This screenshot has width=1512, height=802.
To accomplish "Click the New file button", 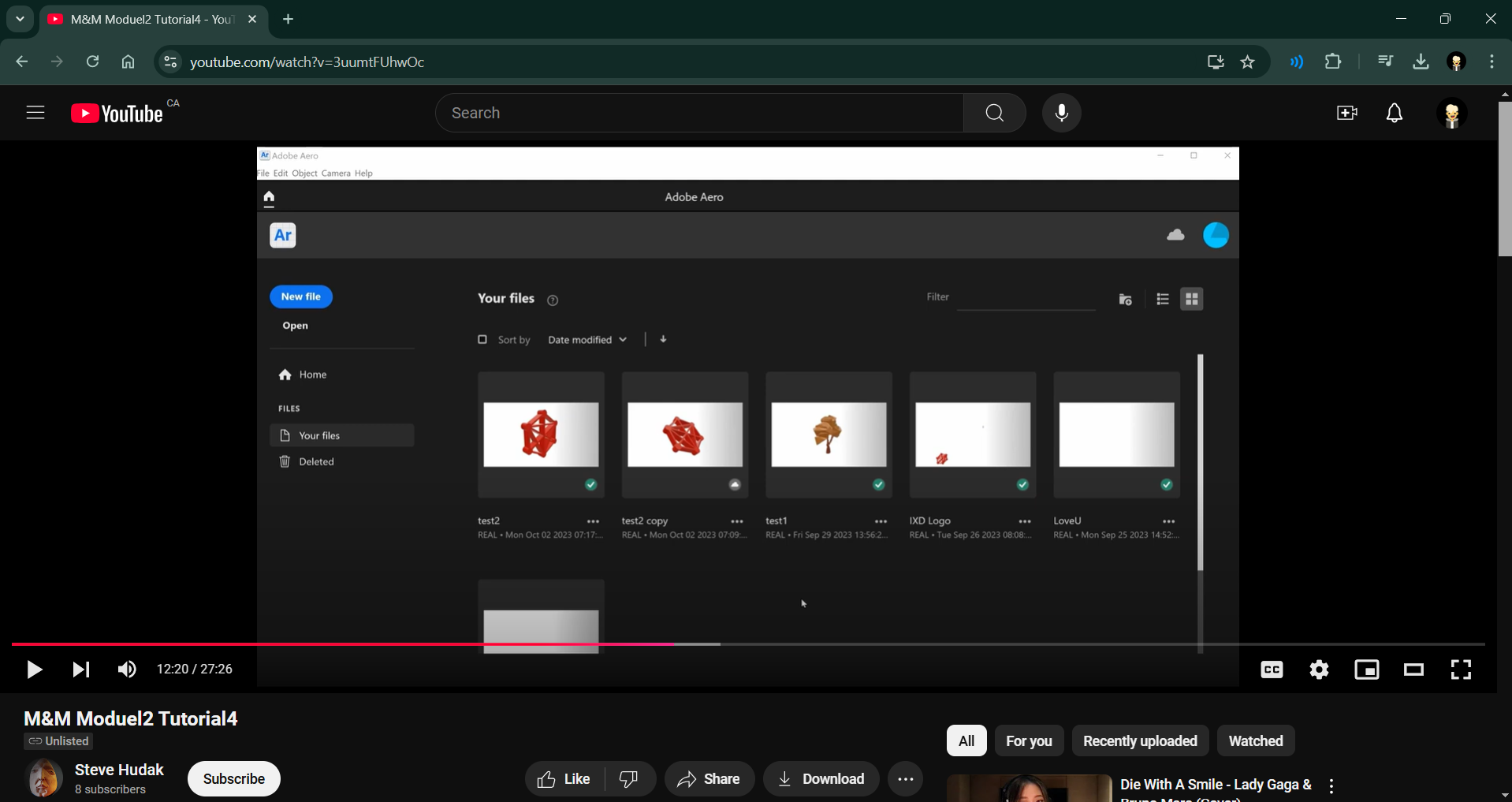I will tap(300, 296).
